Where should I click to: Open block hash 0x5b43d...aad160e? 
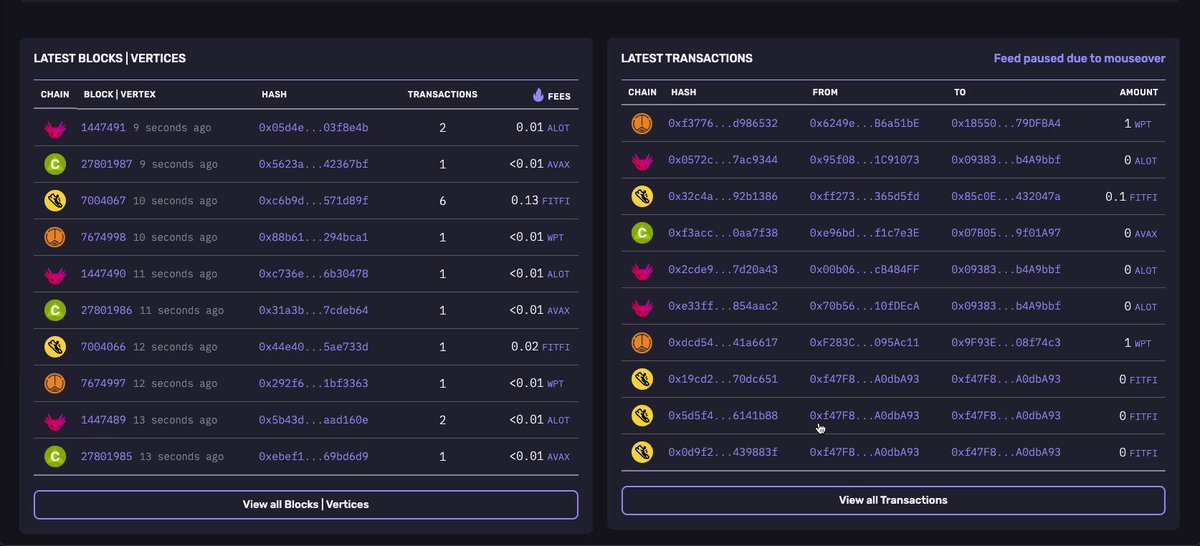[x=314, y=420]
